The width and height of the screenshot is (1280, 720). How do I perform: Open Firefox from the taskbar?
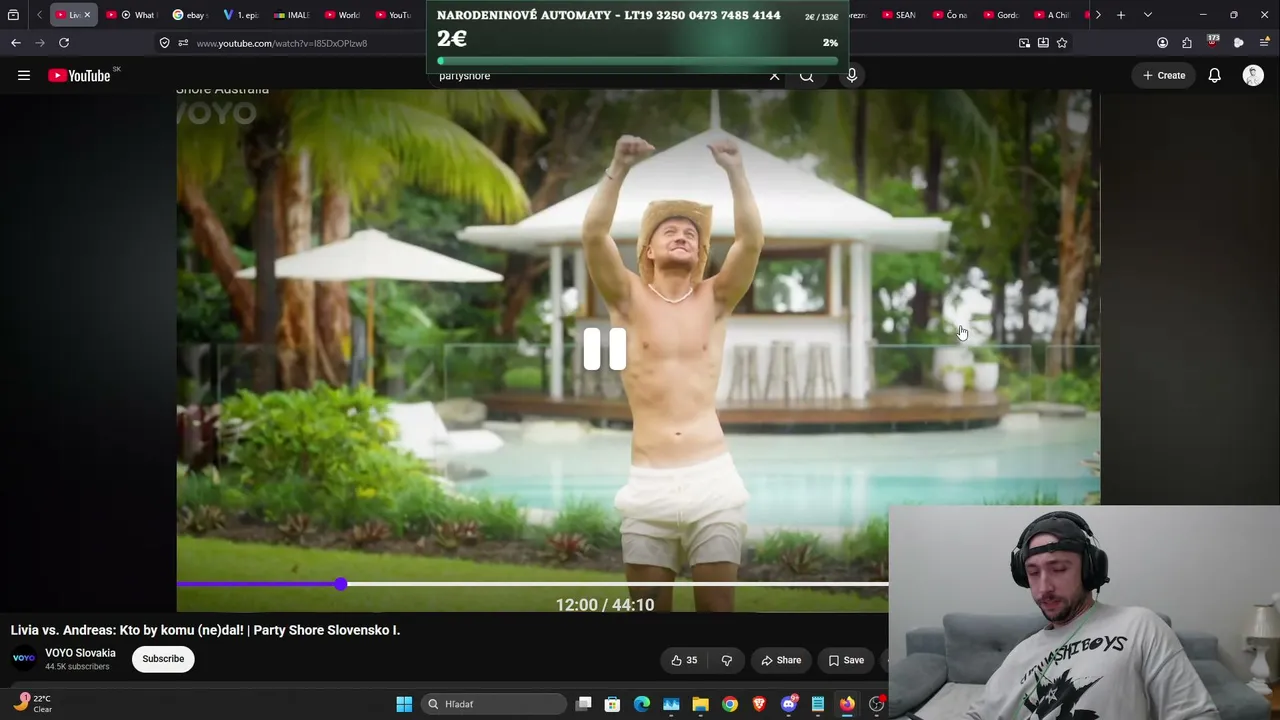847,704
